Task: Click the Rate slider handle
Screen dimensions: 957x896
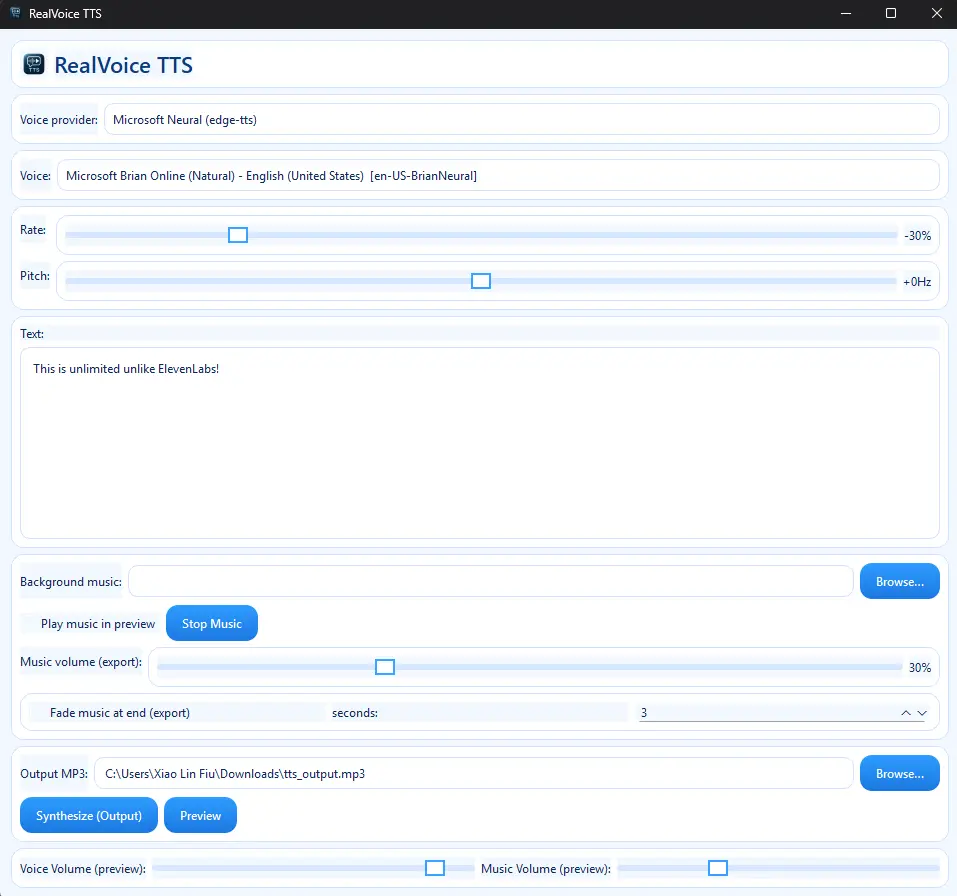Action: click(237, 235)
